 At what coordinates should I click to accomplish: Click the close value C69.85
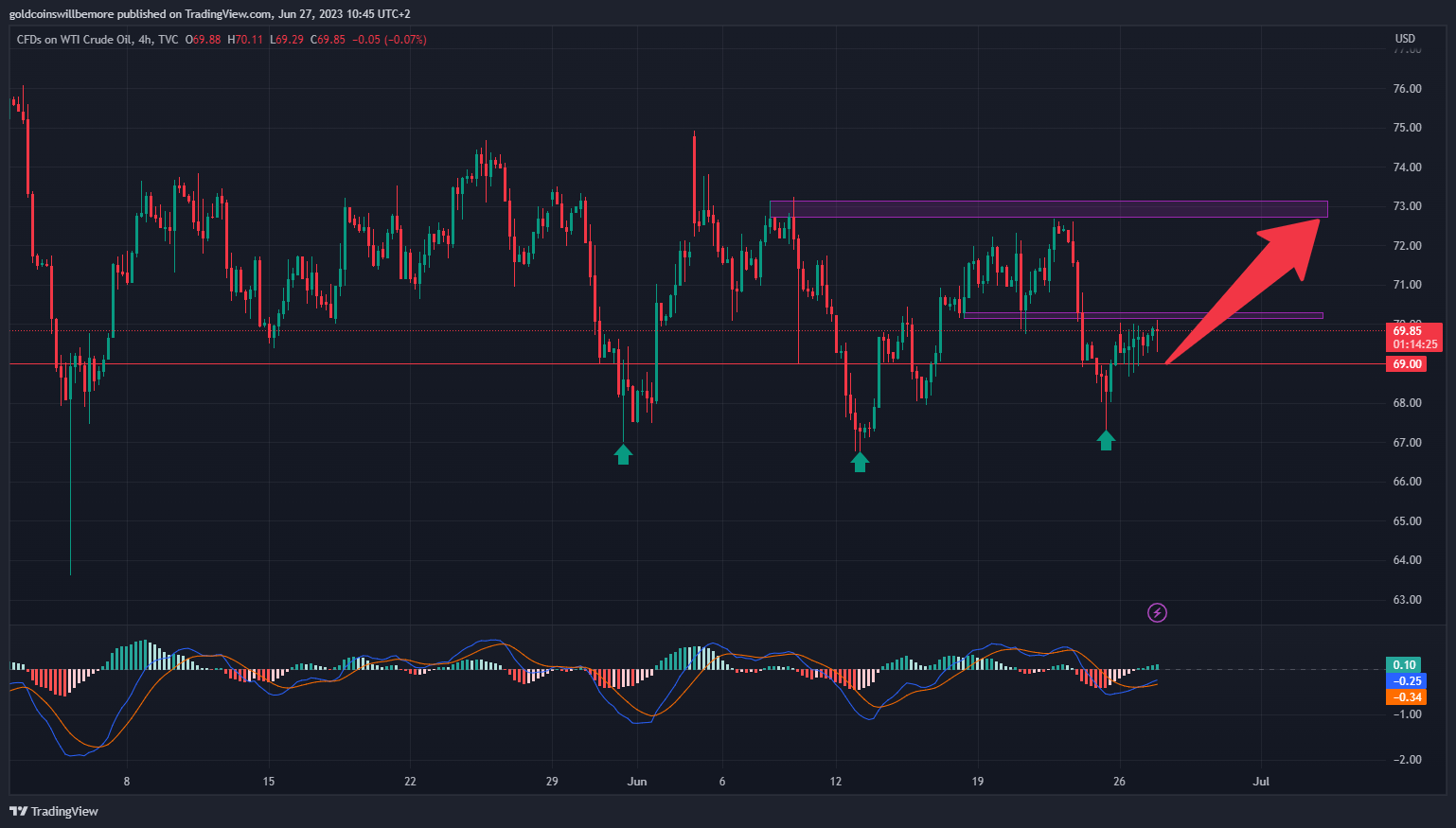click(x=328, y=40)
